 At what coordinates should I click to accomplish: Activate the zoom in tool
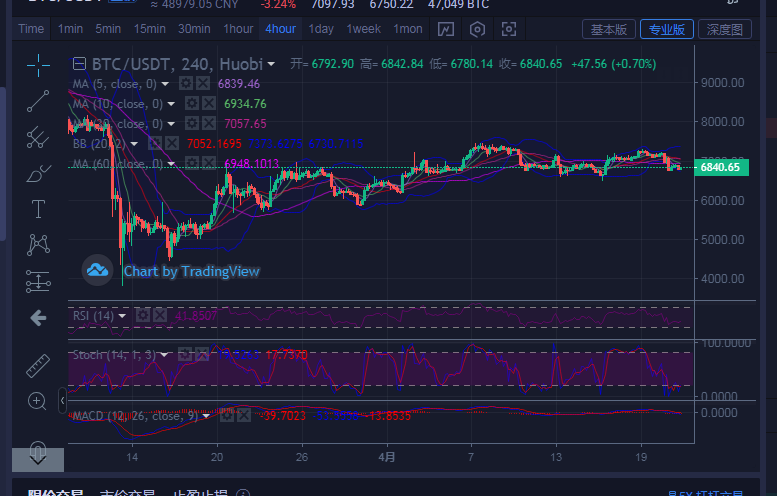pos(37,401)
